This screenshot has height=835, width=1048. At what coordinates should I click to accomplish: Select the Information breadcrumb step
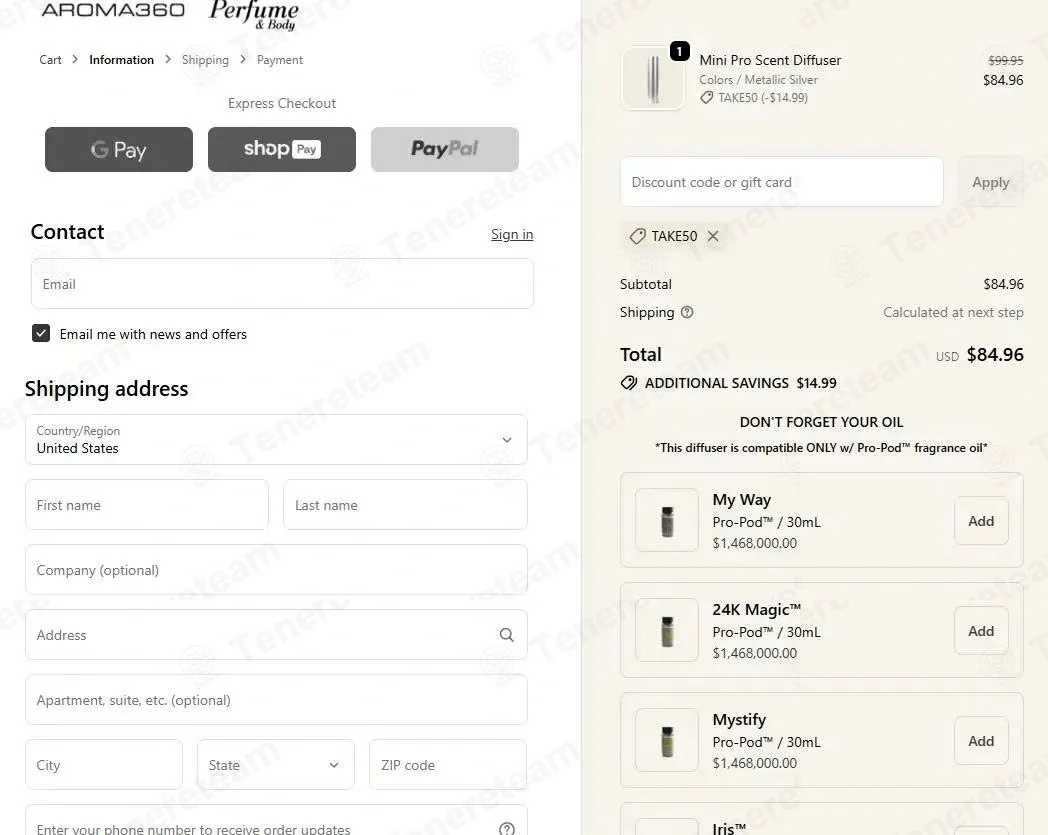coord(122,59)
